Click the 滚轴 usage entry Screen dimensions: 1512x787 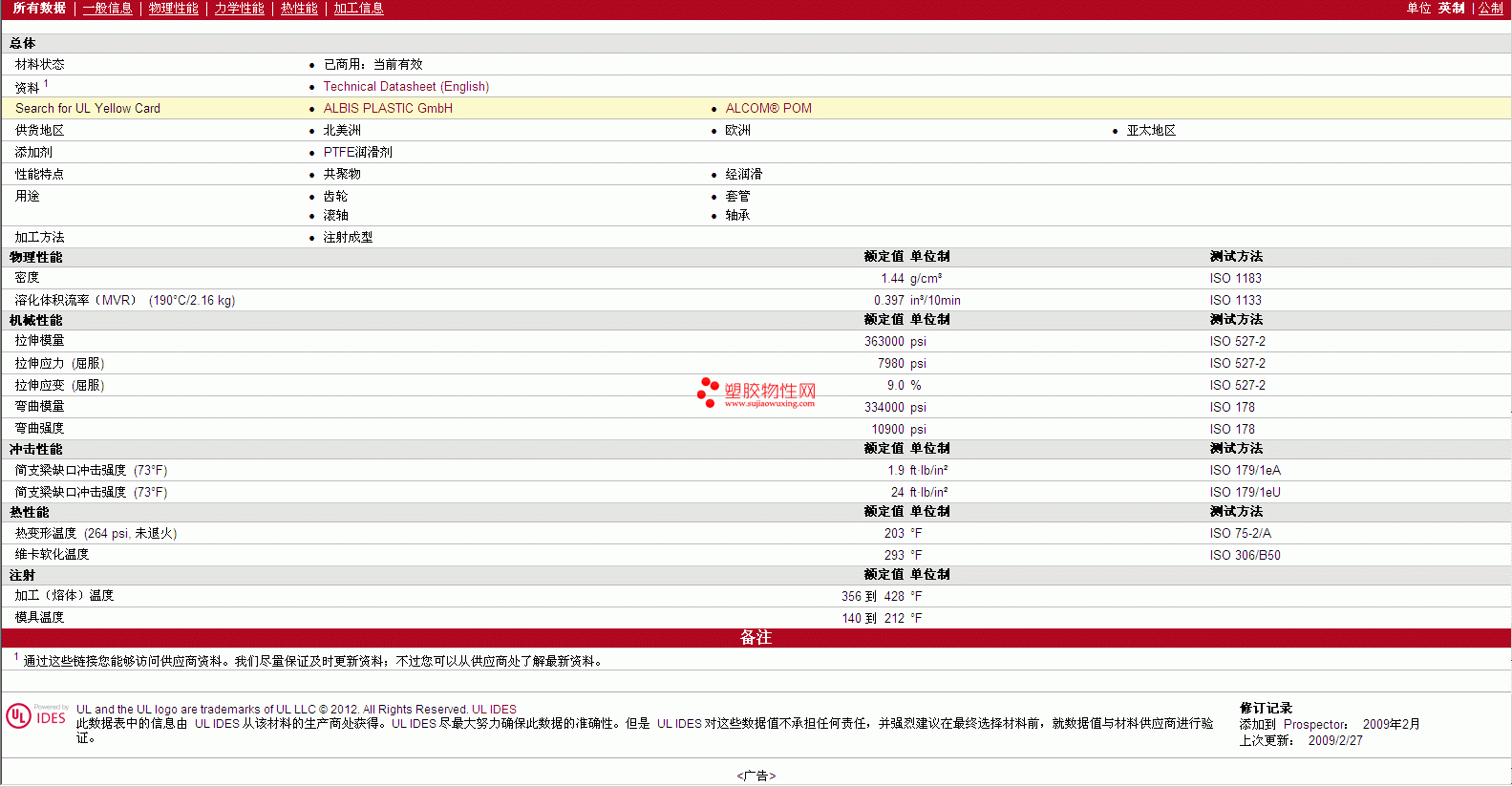click(336, 215)
